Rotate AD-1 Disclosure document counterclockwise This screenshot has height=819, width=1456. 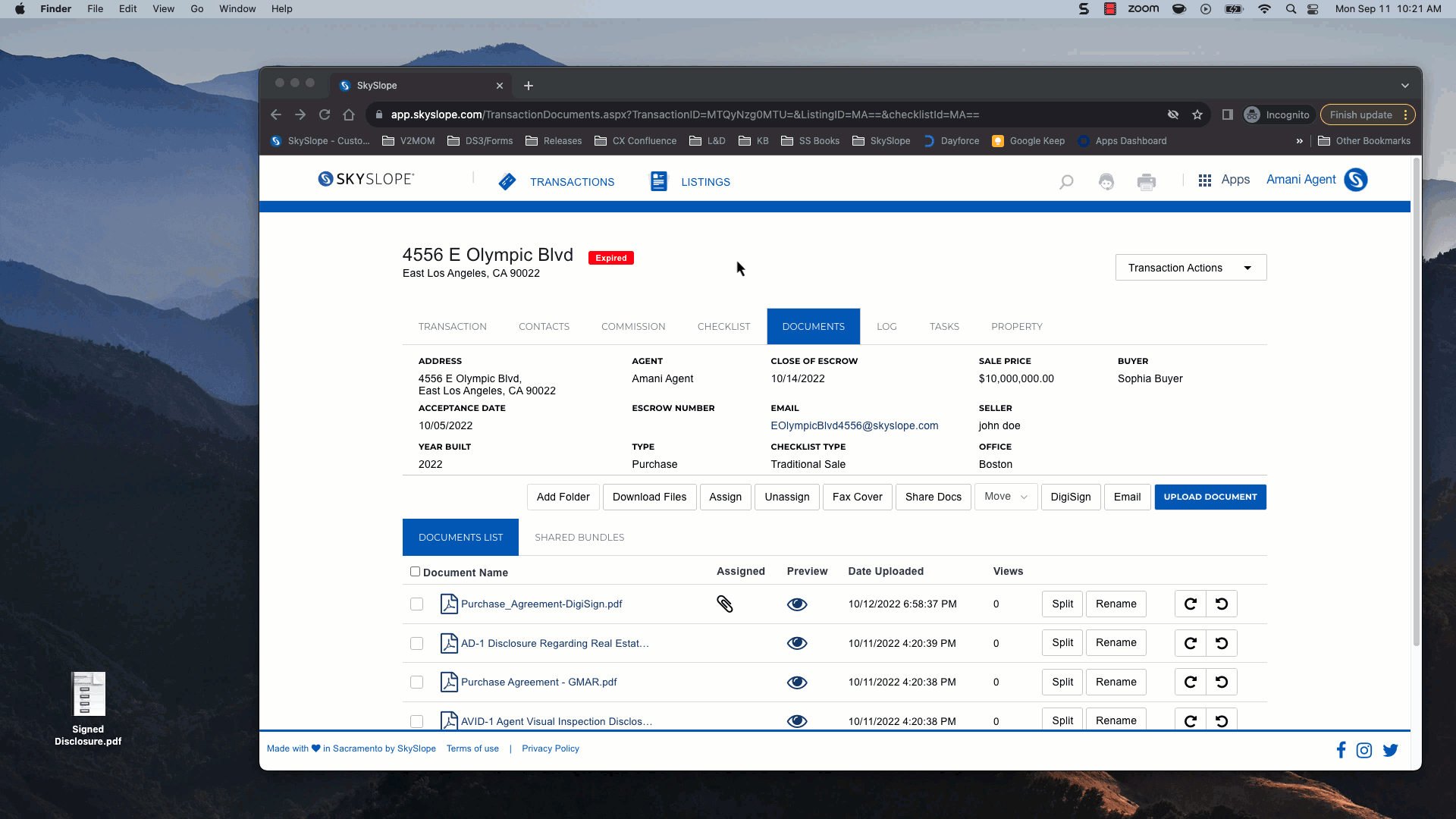pos(1222,643)
